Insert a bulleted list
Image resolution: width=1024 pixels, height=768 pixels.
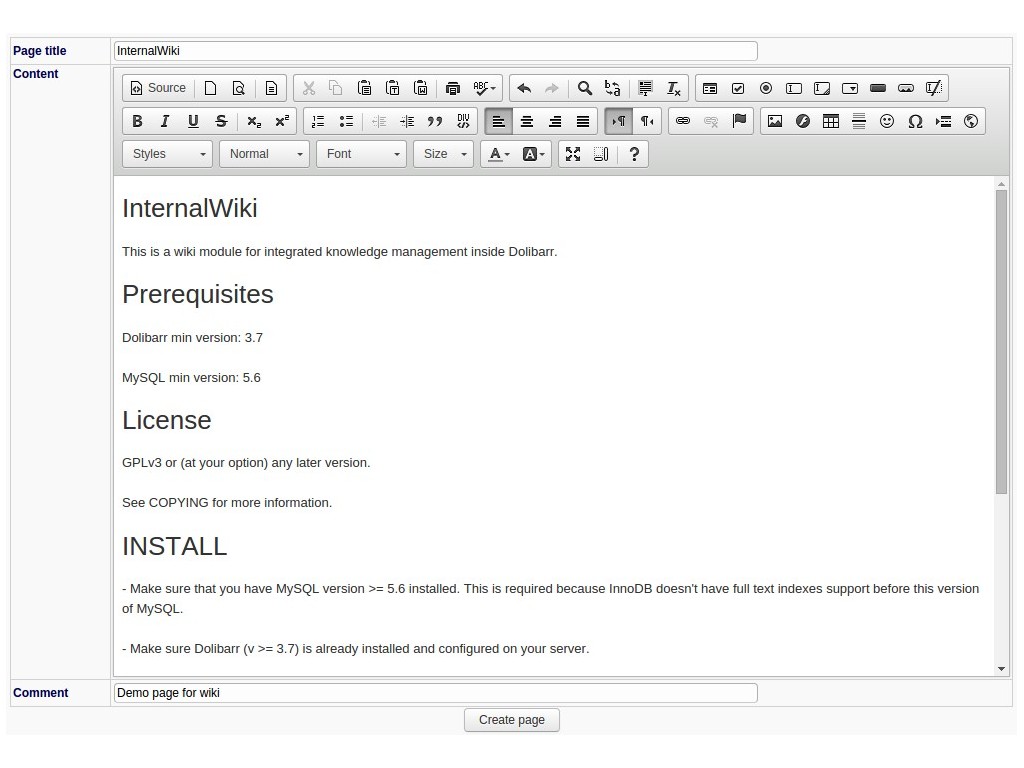346,121
